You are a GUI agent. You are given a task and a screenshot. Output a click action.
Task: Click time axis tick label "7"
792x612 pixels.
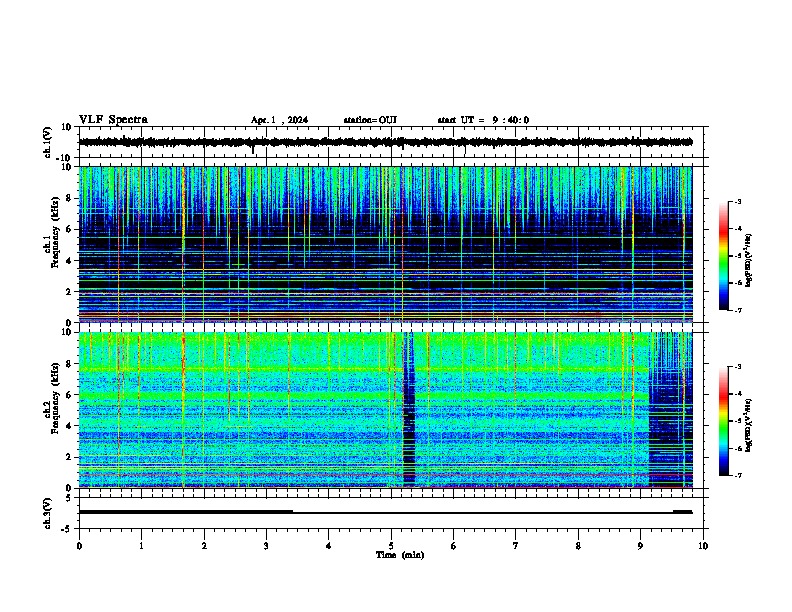click(516, 546)
